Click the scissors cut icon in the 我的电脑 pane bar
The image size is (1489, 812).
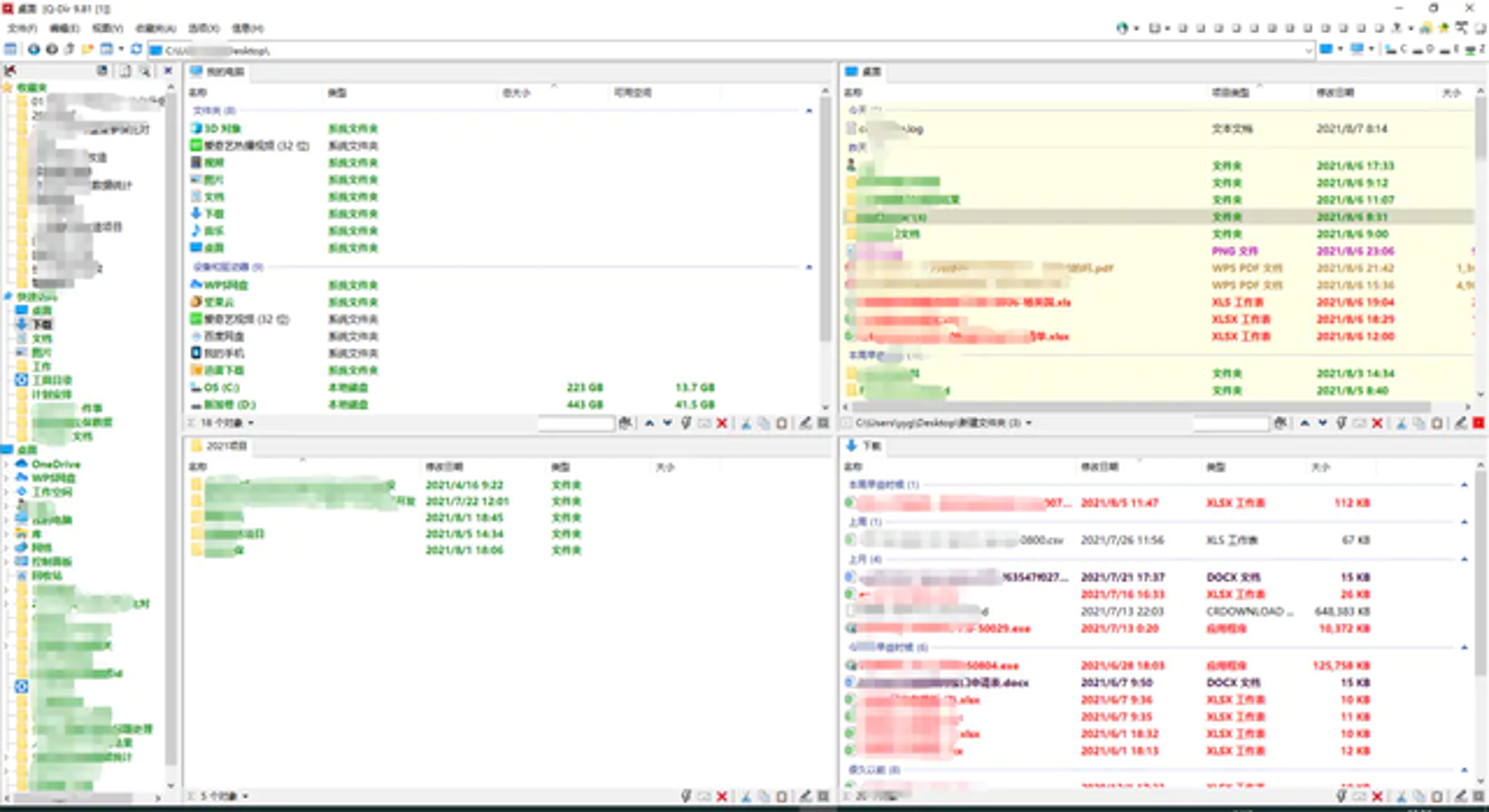(x=745, y=423)
